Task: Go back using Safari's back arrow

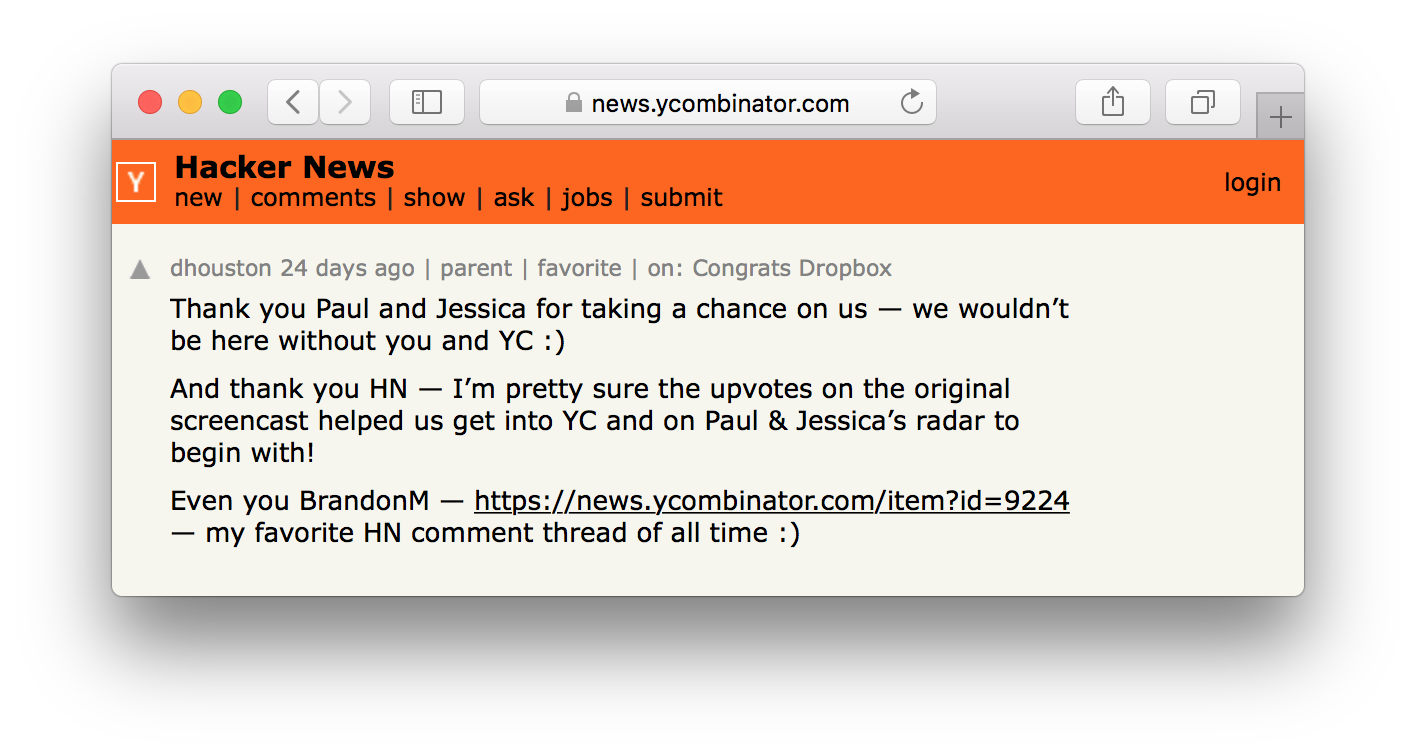Action: tap(293, 102)
